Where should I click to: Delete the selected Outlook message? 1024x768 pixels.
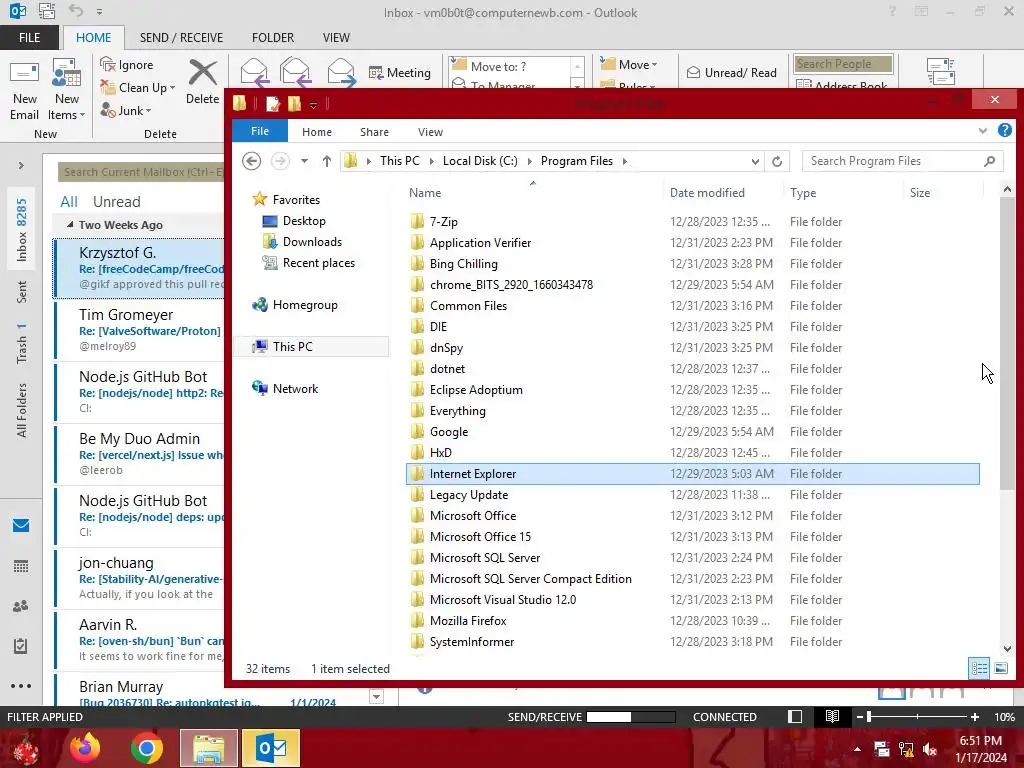[202, 82]
